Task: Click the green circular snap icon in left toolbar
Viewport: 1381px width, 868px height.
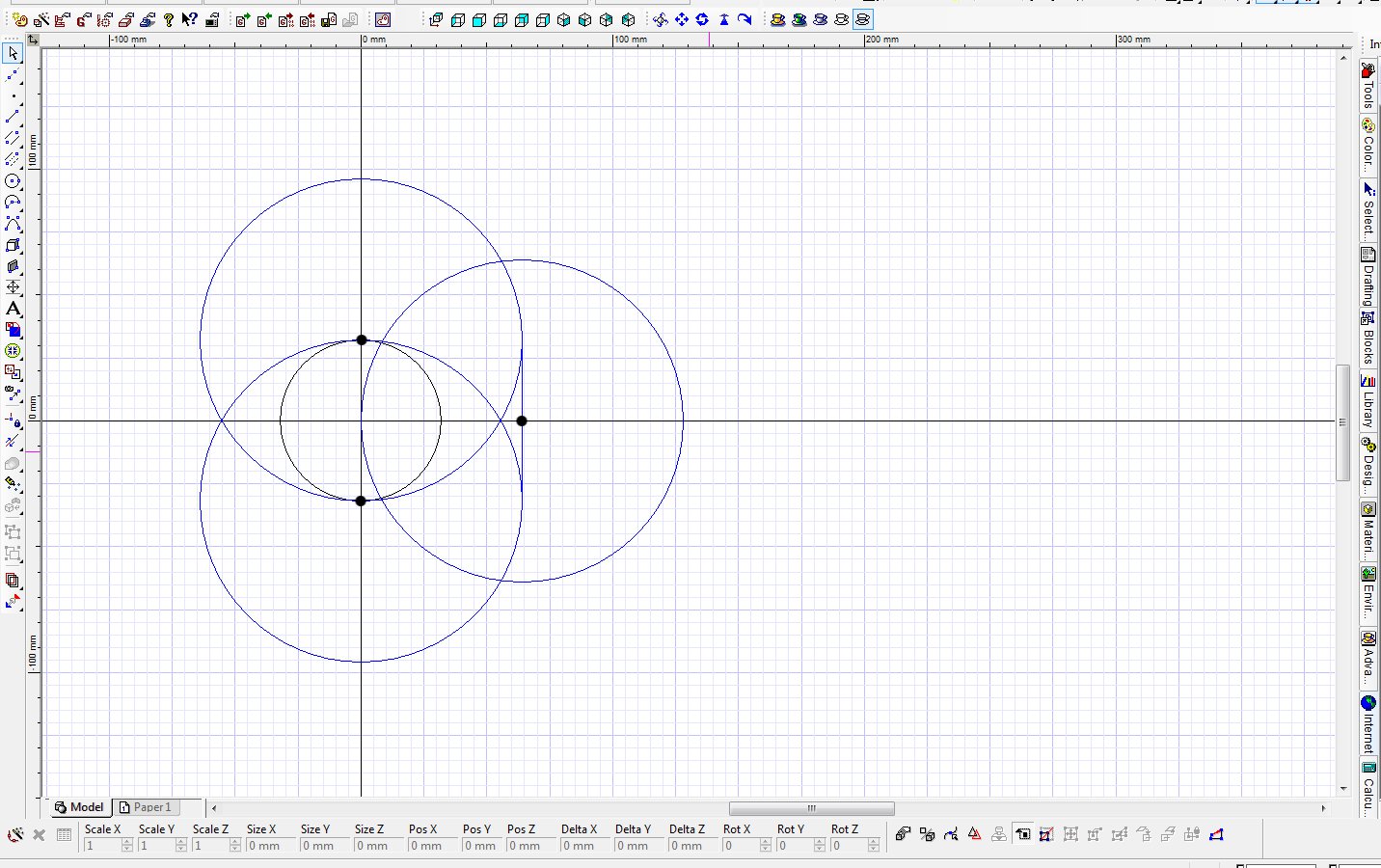Action: tap(13, 351)
